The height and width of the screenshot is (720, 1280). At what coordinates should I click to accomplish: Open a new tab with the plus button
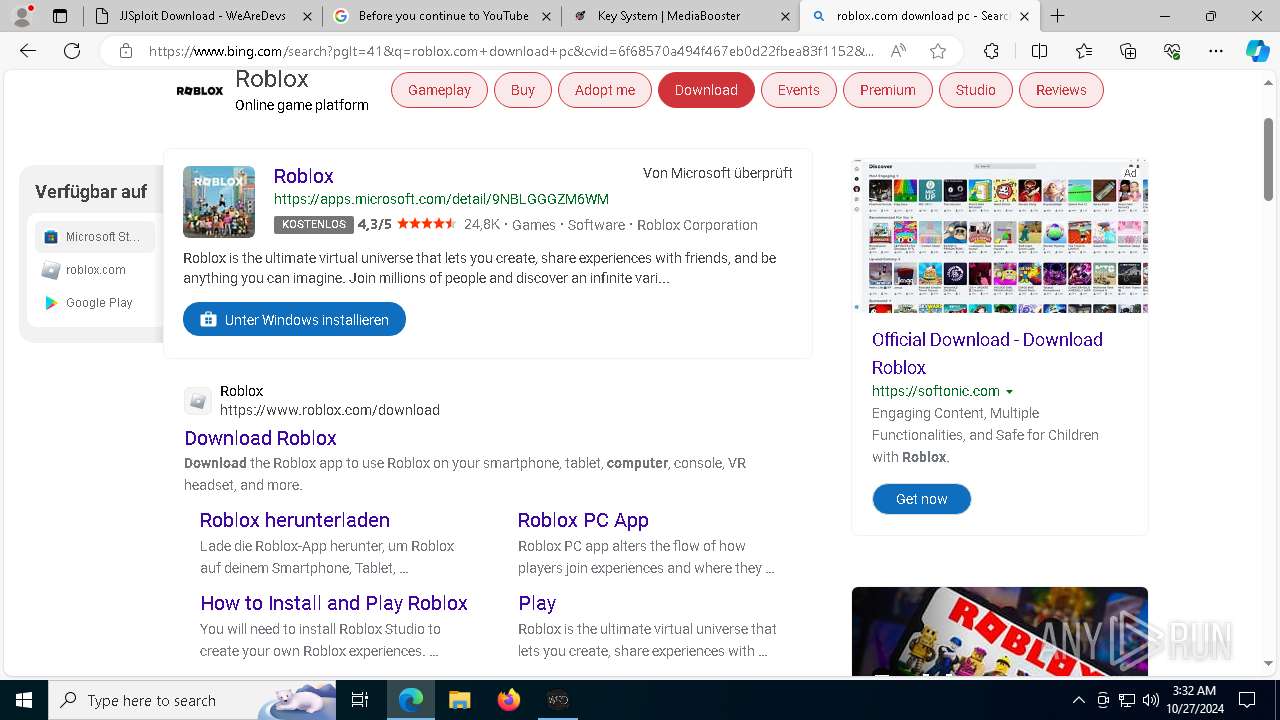point(1057,15)
